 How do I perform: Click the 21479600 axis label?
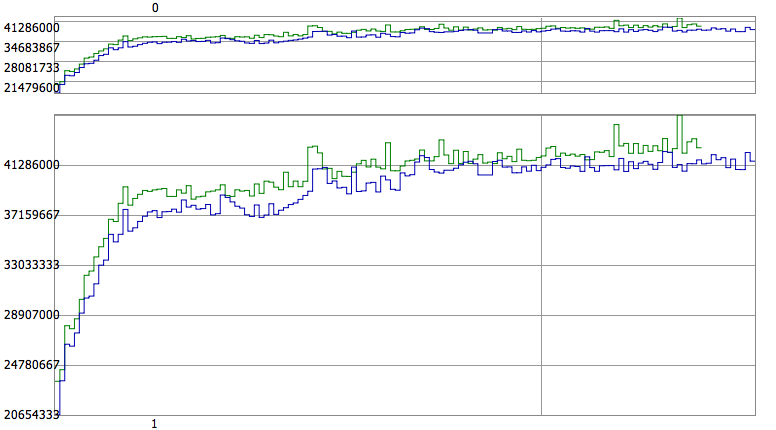[31, 88]
